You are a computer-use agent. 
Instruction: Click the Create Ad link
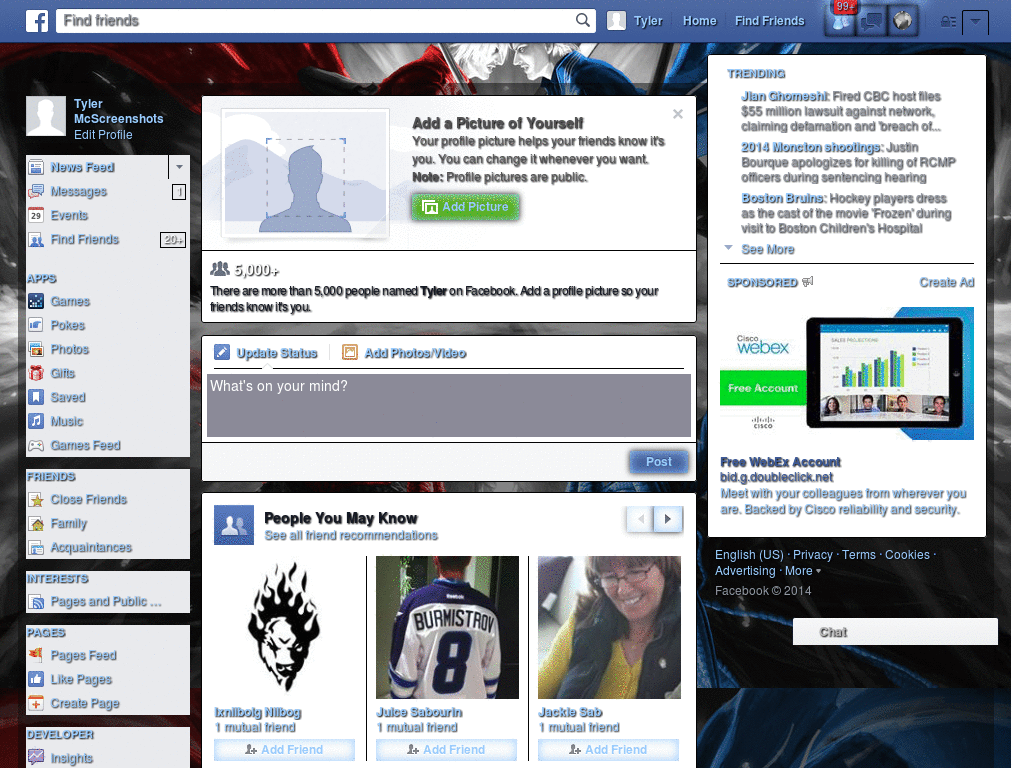click(x=947, y=282)
